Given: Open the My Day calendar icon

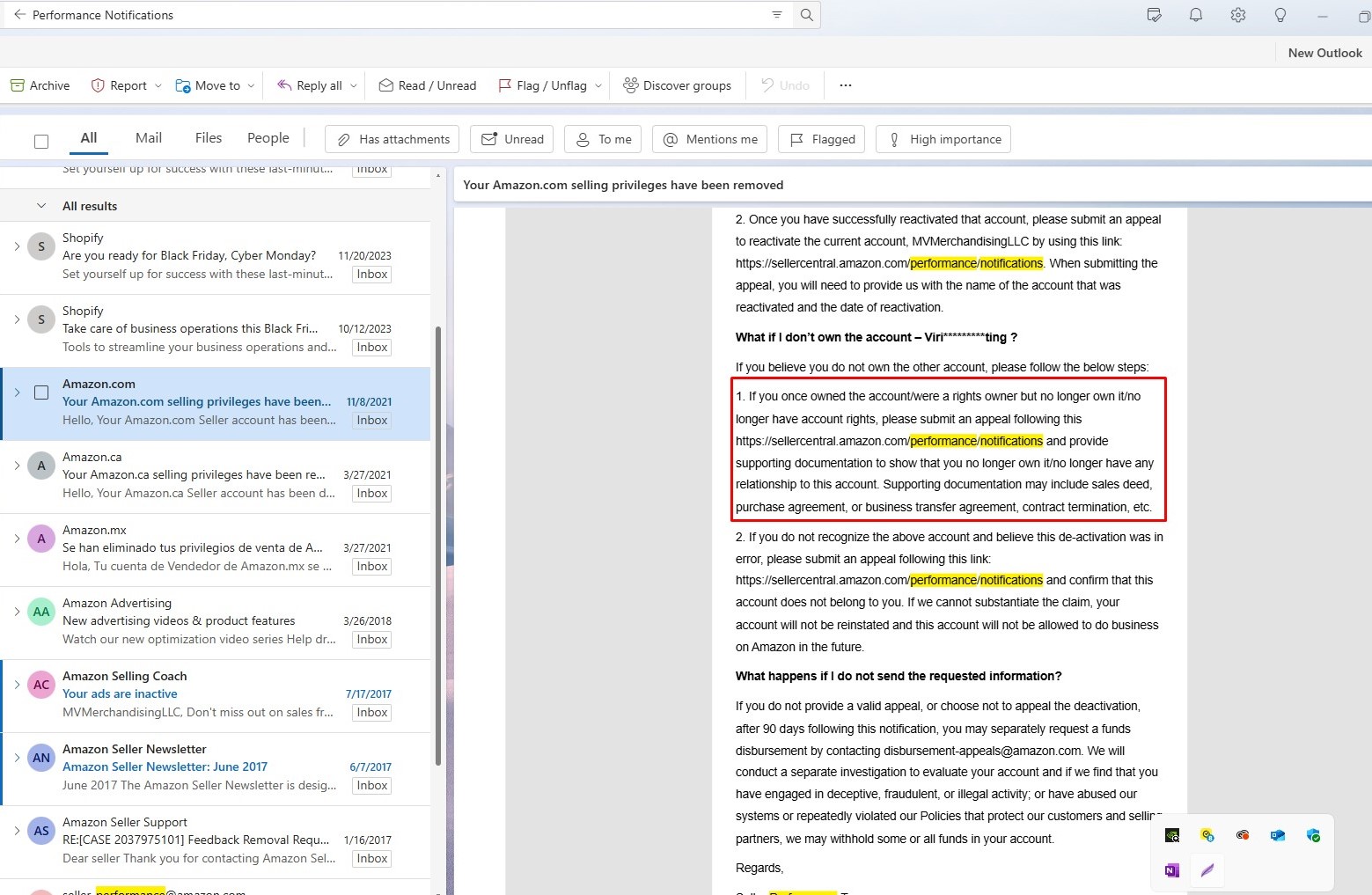Looking at the screenshot, I should (x=1155, y=15).
